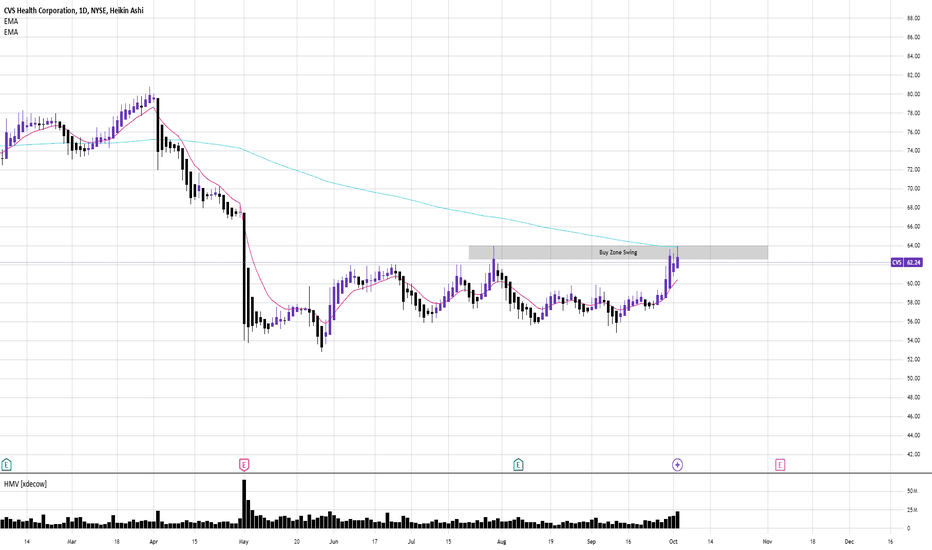Click the 25M volume axis label

[x=912, y=510]
